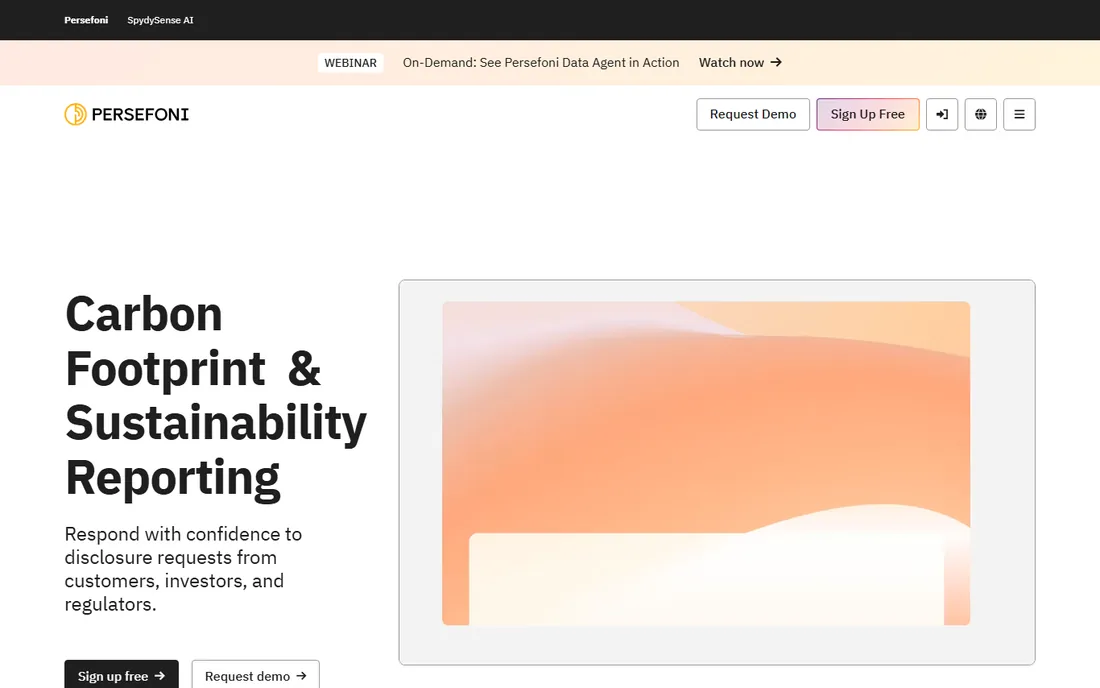Click the disclosure requests description paragraph

point(183,569)
